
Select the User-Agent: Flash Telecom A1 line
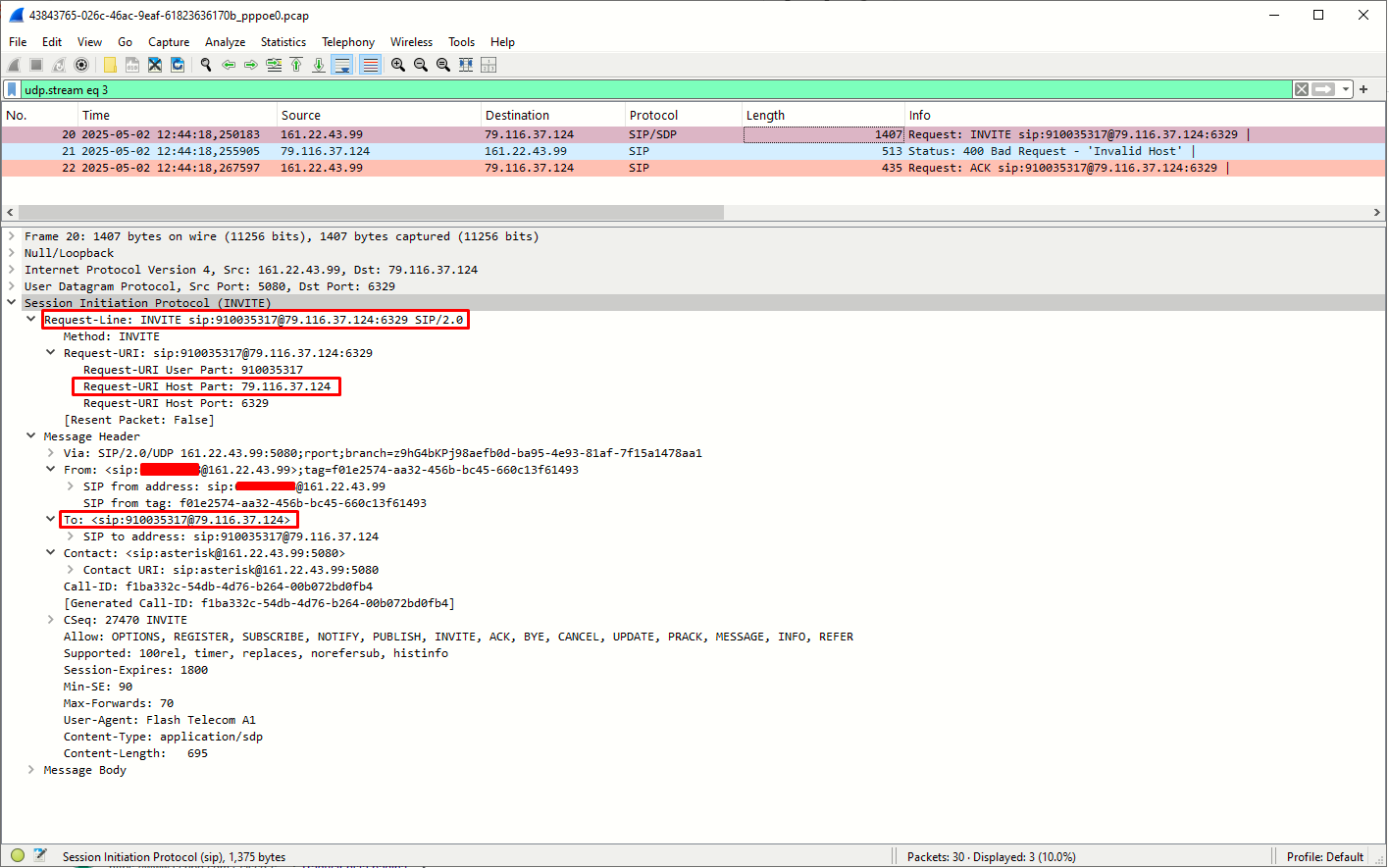coord(160,720)
